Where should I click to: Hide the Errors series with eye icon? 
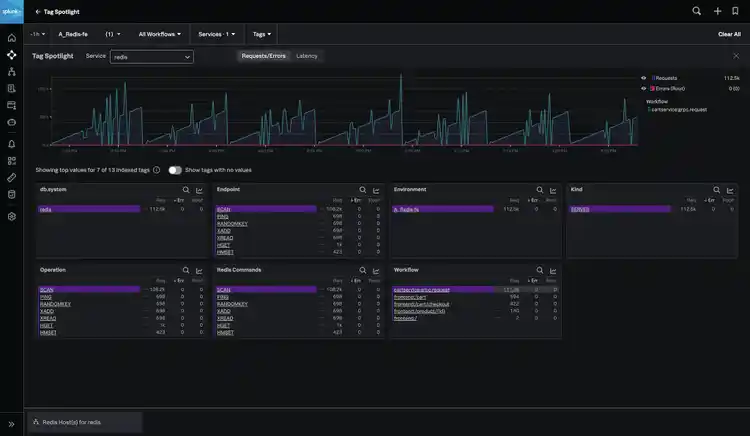[643, 88]
